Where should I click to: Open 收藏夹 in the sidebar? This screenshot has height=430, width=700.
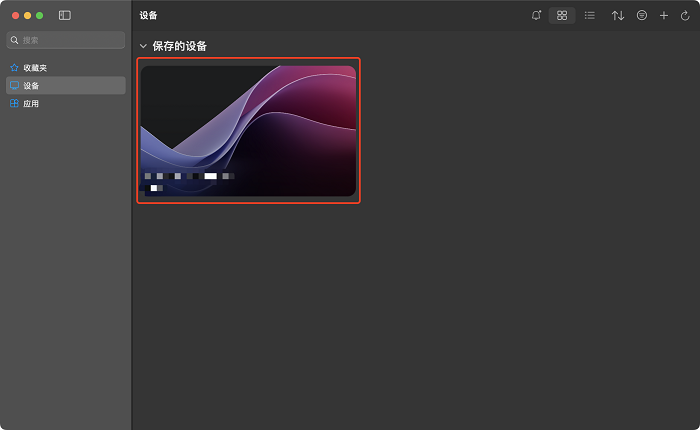pos(35,68)
